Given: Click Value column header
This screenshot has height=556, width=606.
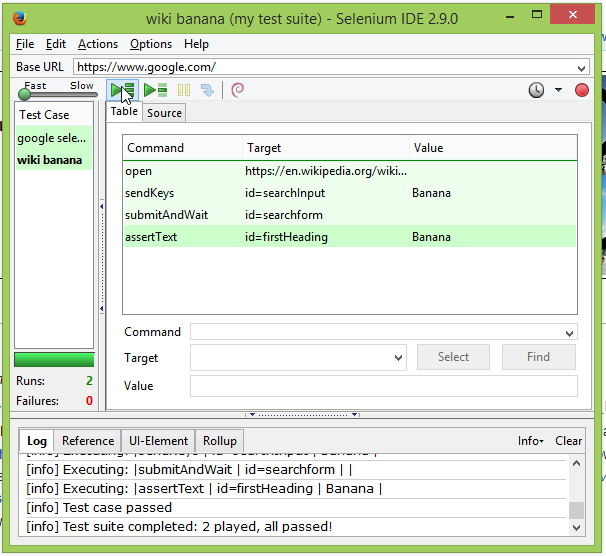Looking at the screenshot, I should (493, 148).
